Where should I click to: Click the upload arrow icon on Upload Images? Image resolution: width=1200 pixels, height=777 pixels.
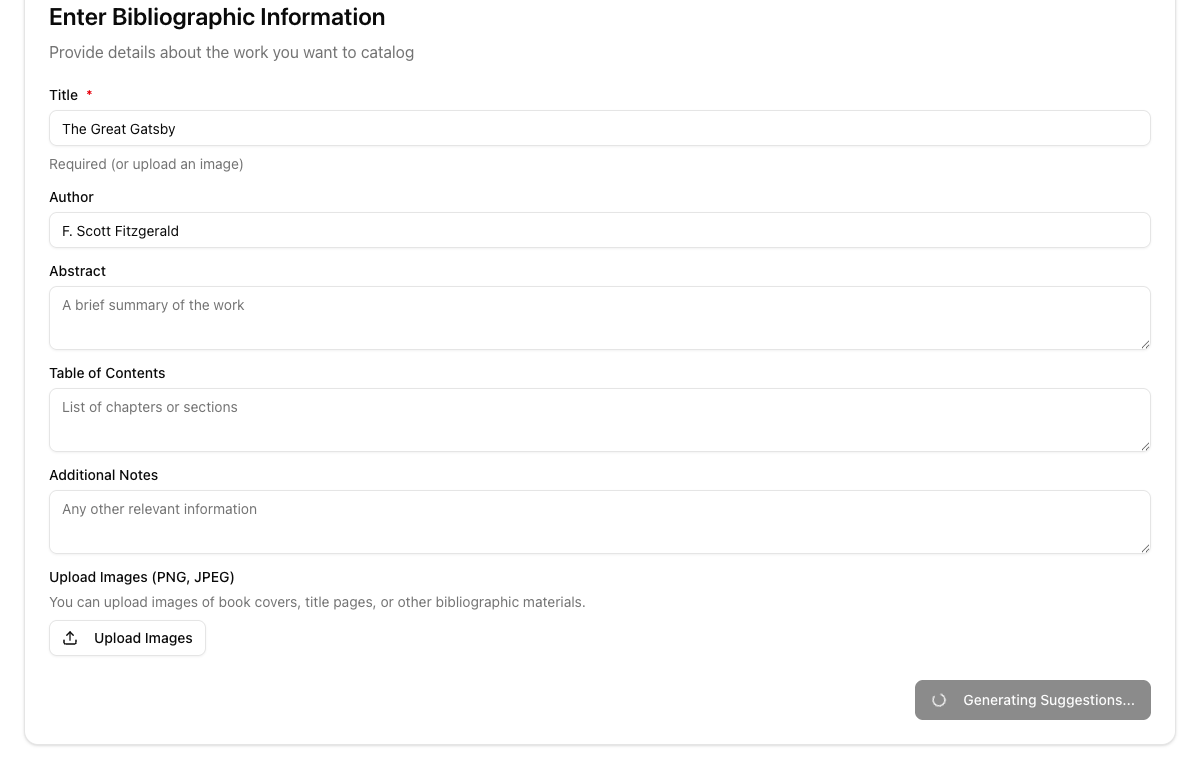click(70, 637)
